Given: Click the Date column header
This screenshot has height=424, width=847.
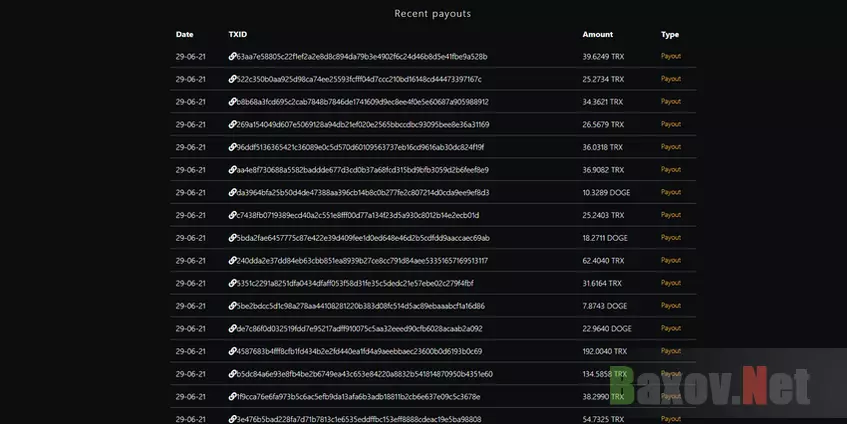Looking at the screenshot, I should coord(184,34).
